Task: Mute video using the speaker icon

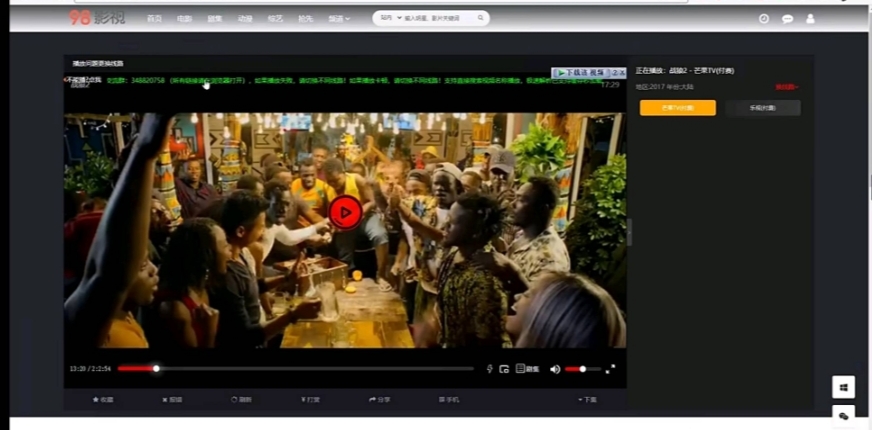Action: pos(555,369)
